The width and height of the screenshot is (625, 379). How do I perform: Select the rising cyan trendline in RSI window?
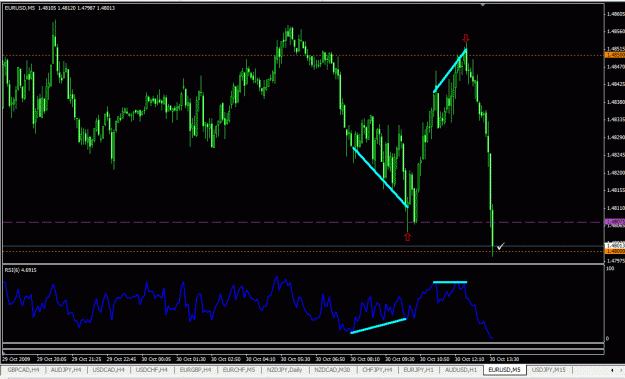point(378,326)
